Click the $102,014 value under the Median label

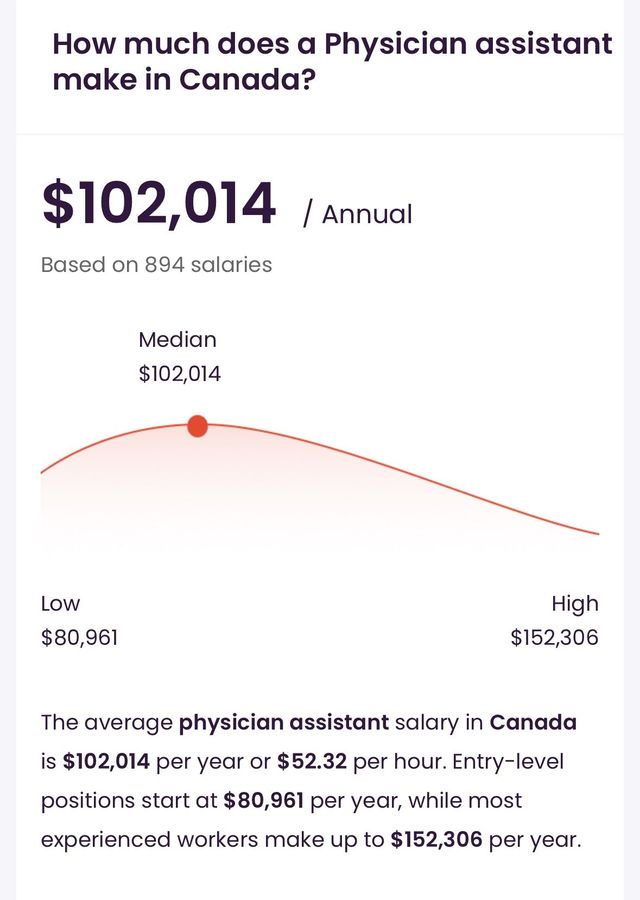[x=180, y=375]
